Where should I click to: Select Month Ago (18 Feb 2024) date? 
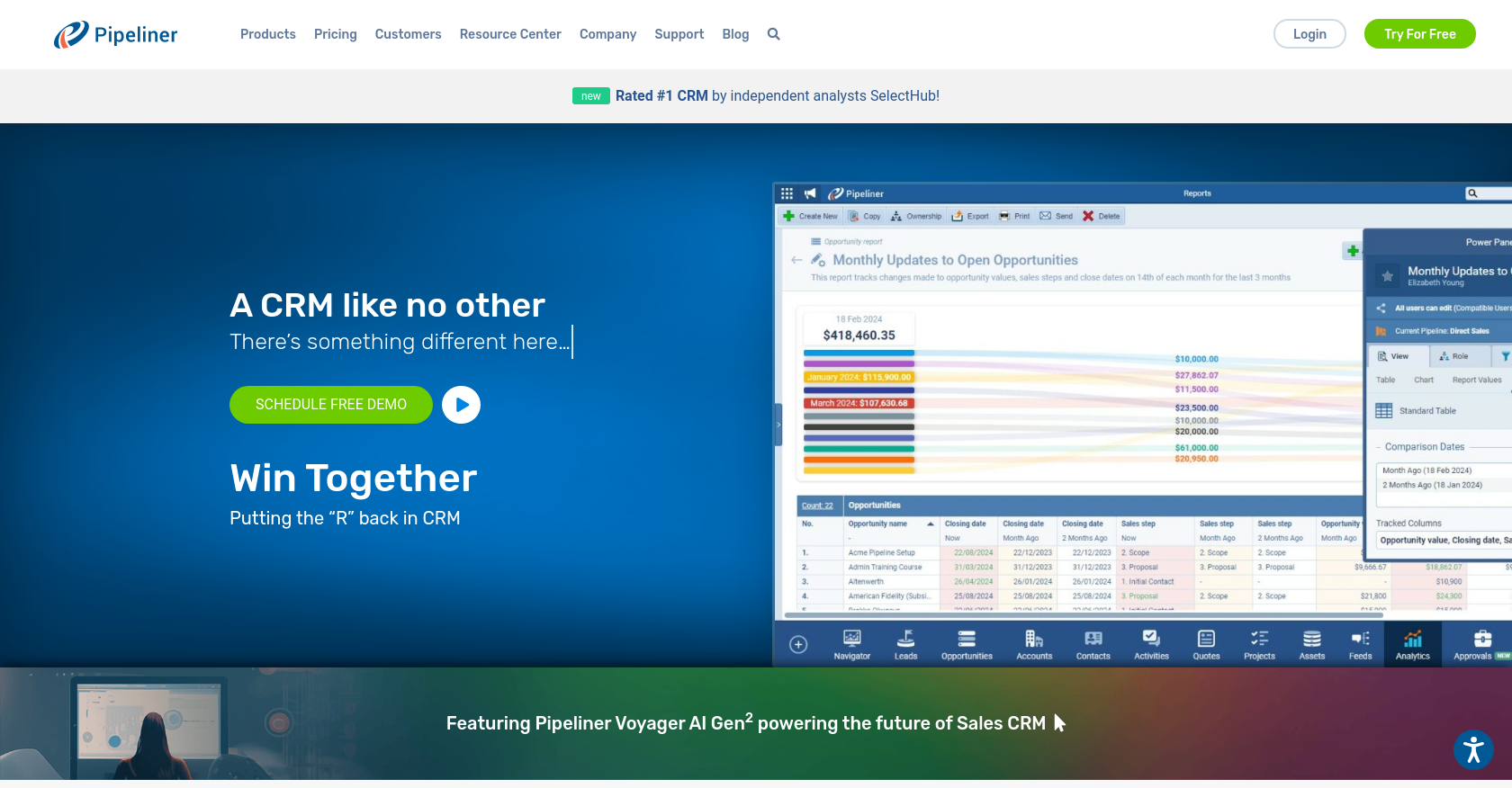(x=1427, y=470)
